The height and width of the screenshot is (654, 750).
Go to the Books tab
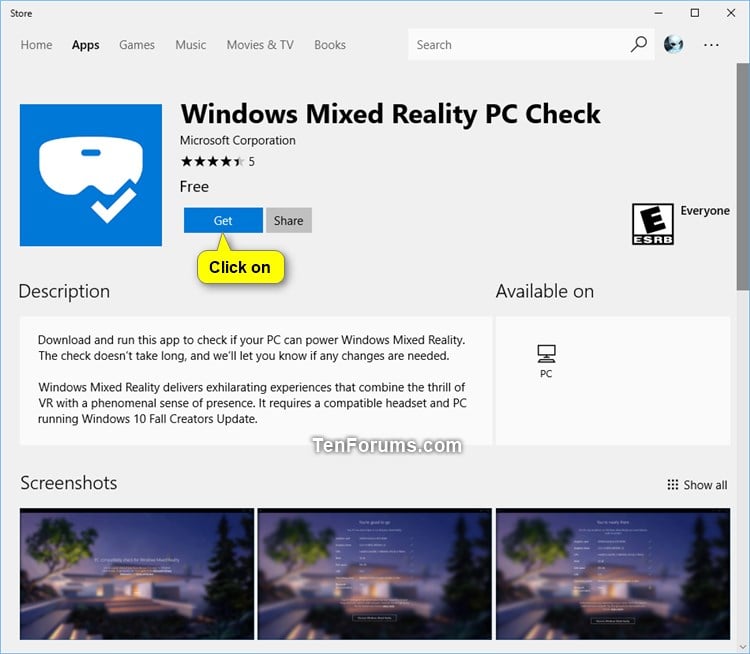(330, 45)
